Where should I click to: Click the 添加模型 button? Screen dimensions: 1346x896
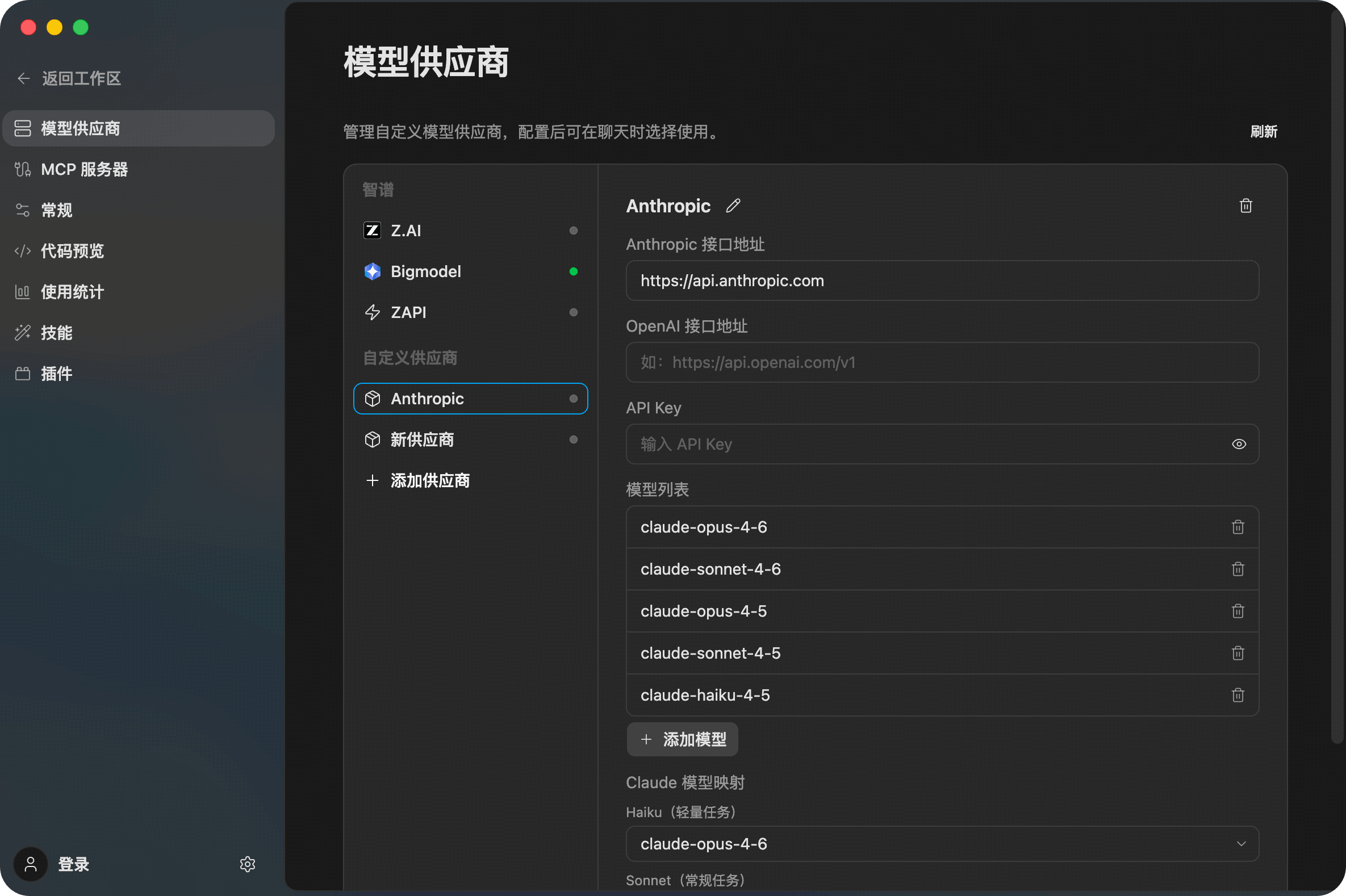(683, 739)
